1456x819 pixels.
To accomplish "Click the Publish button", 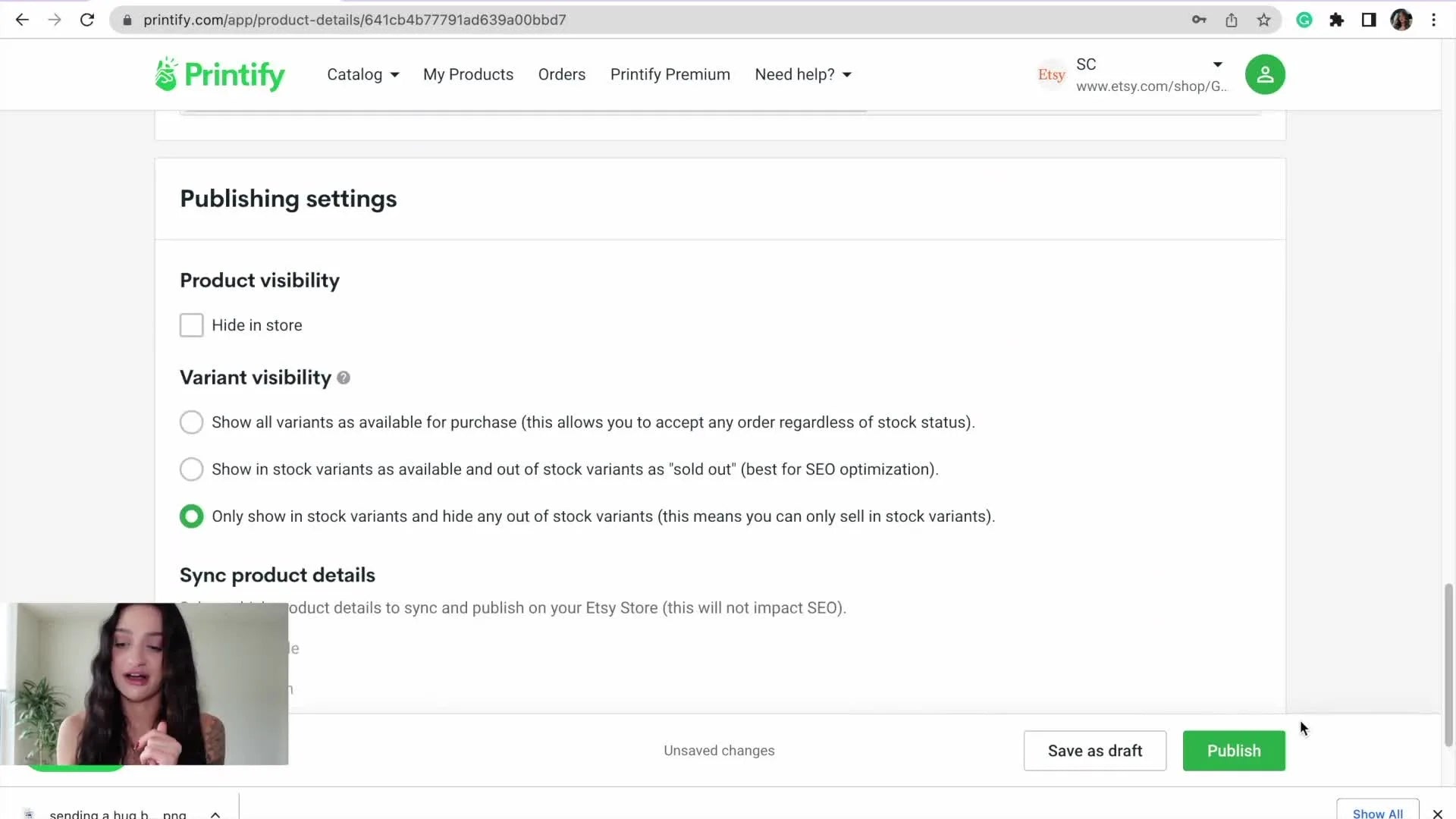I will click(x=1234, y=750).
